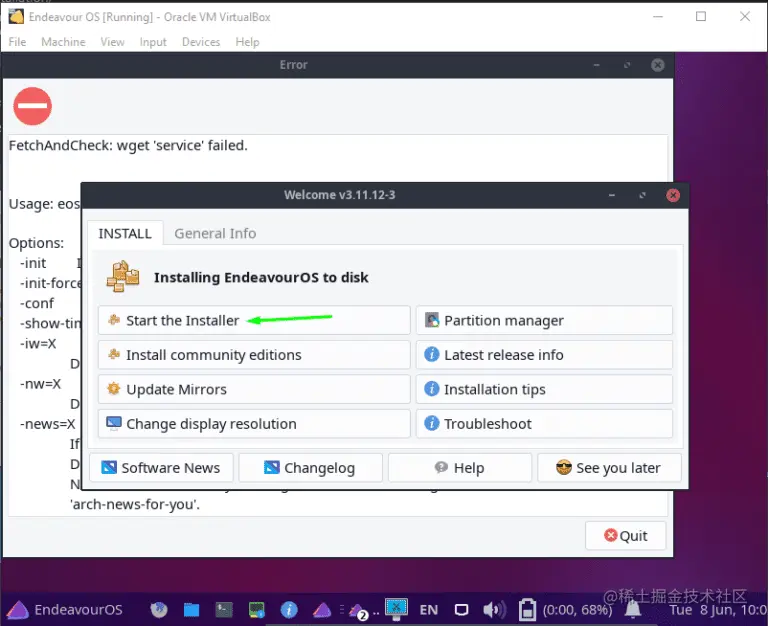This screenshot has height=626, width=768.
Task: Minimize the Welcome window
Action: coord(611,195)
